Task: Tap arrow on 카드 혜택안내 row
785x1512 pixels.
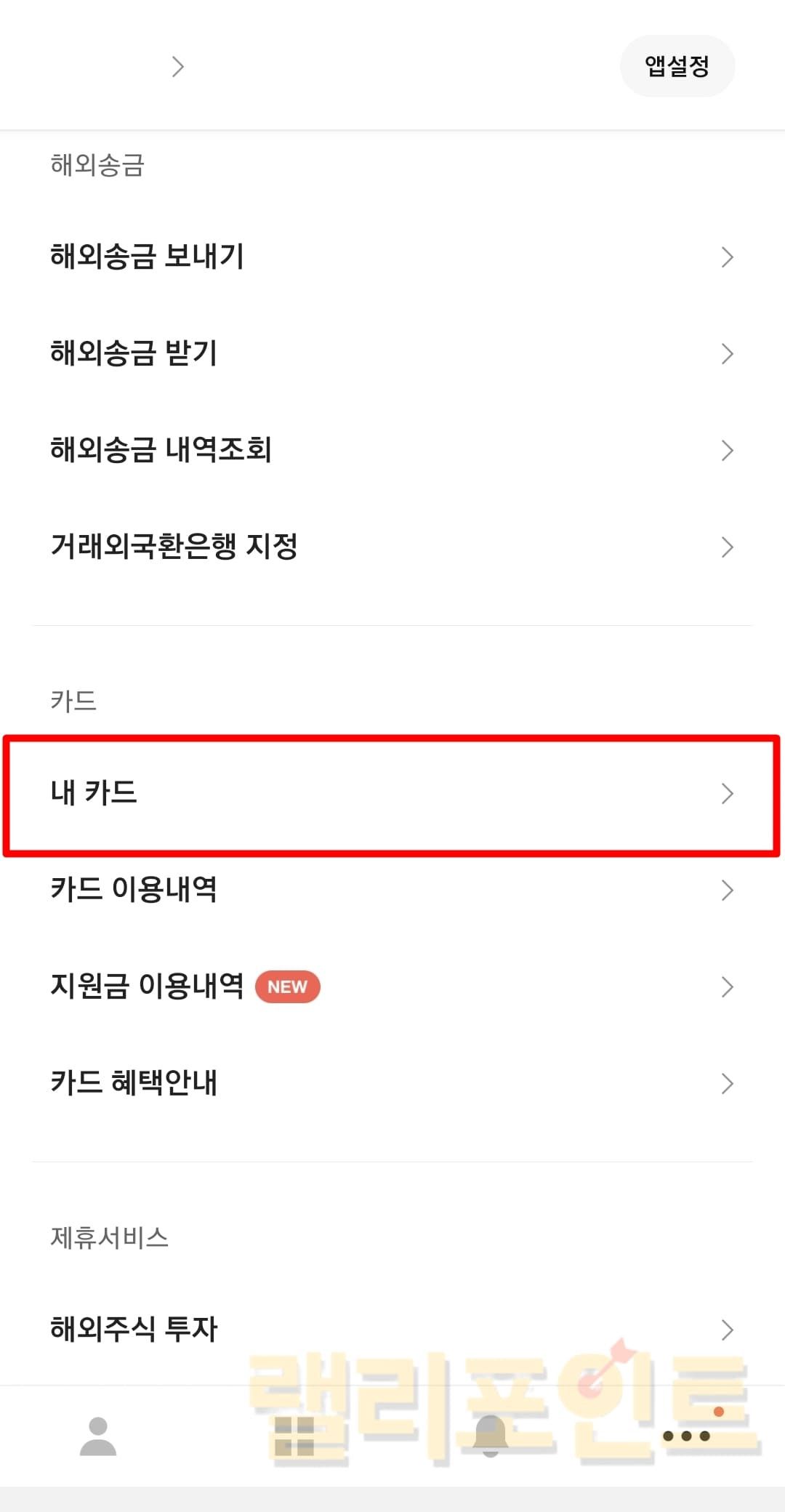Action: pos(727,1083)
